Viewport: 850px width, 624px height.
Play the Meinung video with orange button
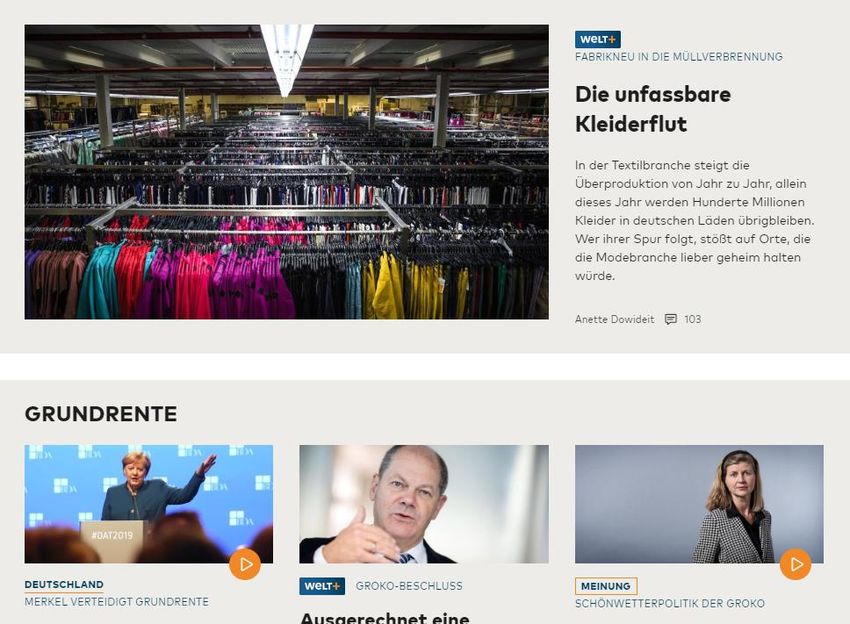(795, 564)
